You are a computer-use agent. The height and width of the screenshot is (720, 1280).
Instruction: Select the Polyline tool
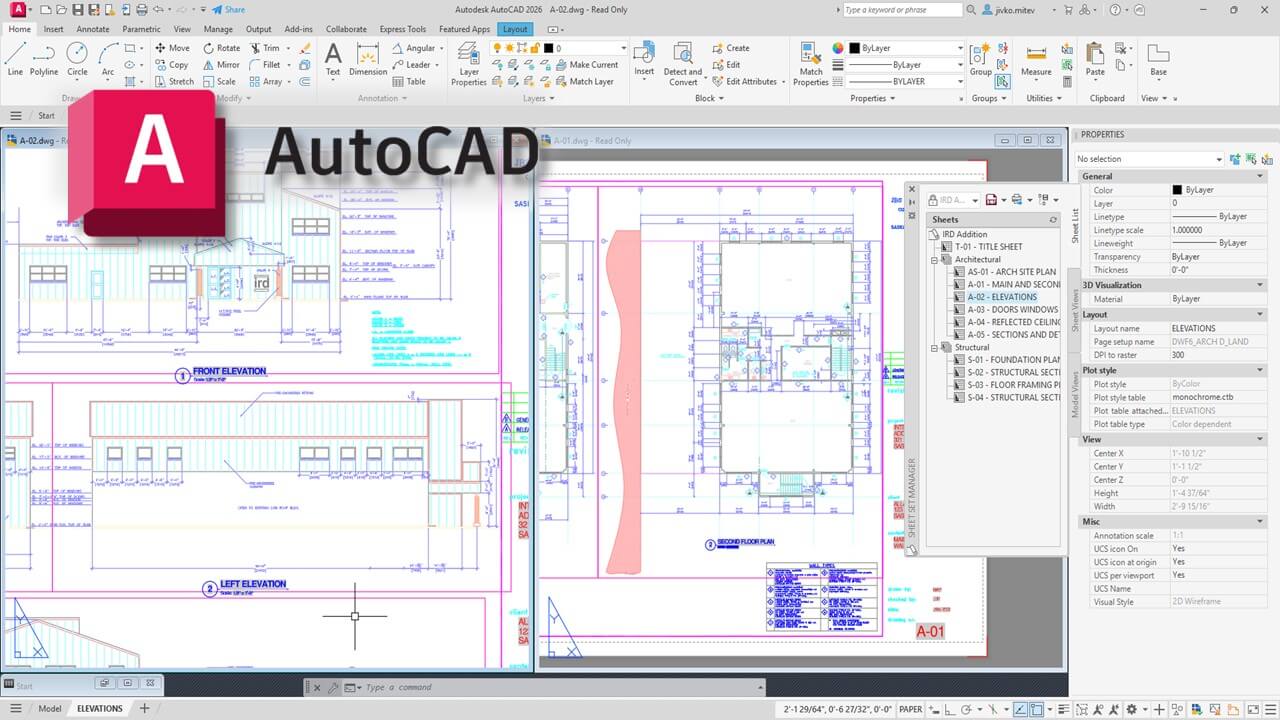(44, 58)
